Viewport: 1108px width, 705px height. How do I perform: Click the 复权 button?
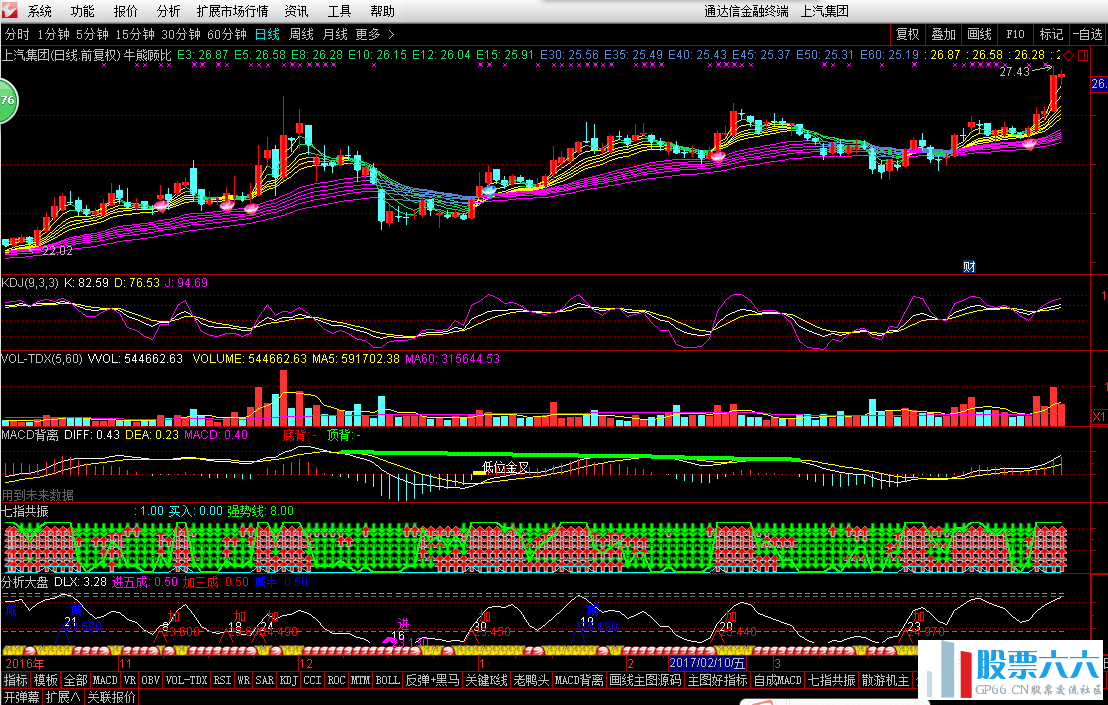[907, 34]
